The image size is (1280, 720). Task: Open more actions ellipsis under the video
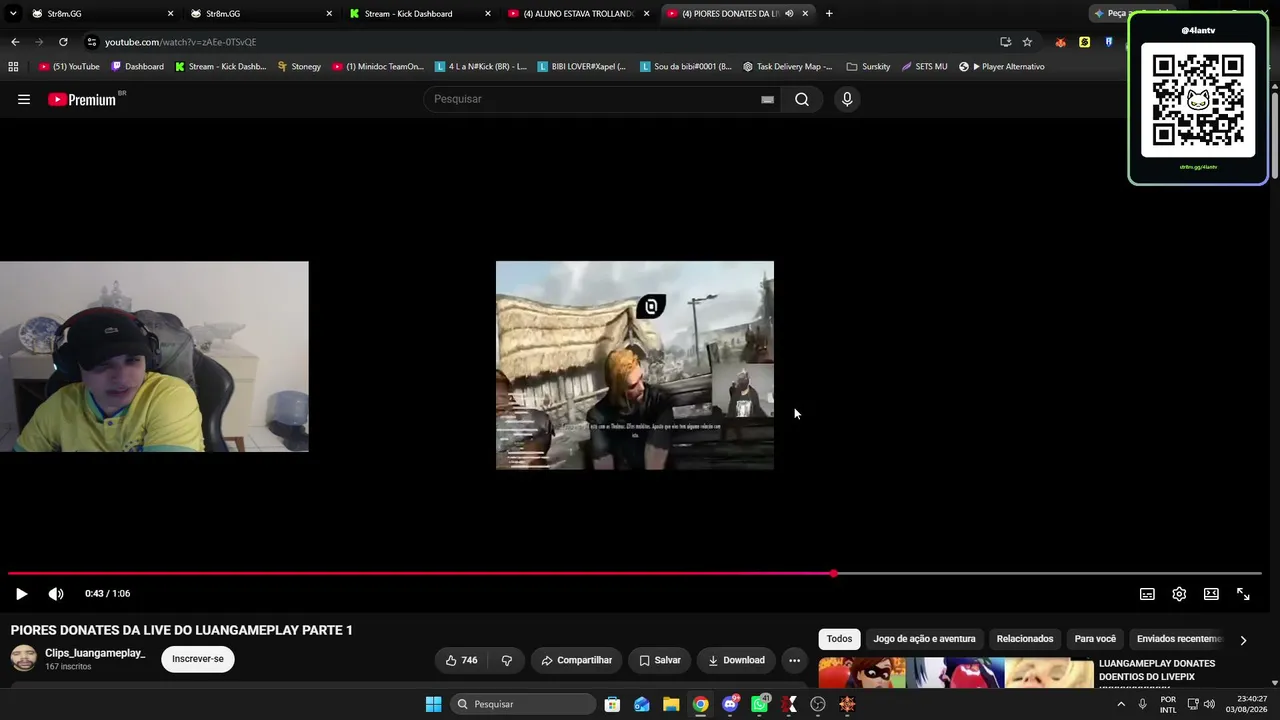[794, 660]
